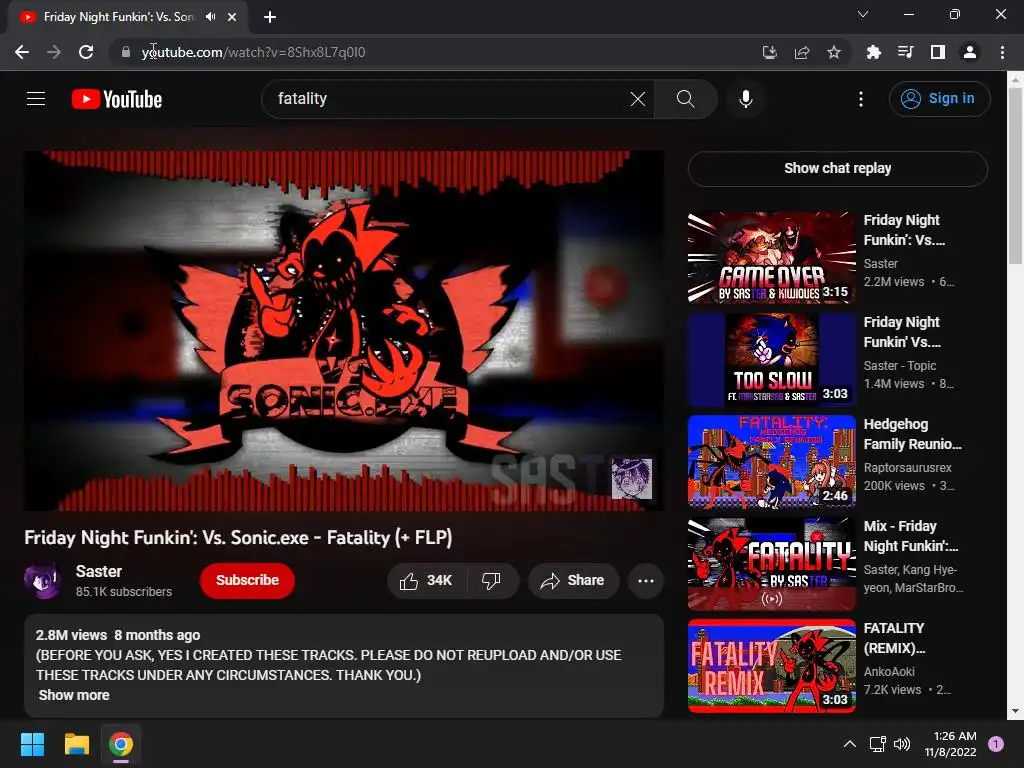Open media controls icon in toolbar

905,52
